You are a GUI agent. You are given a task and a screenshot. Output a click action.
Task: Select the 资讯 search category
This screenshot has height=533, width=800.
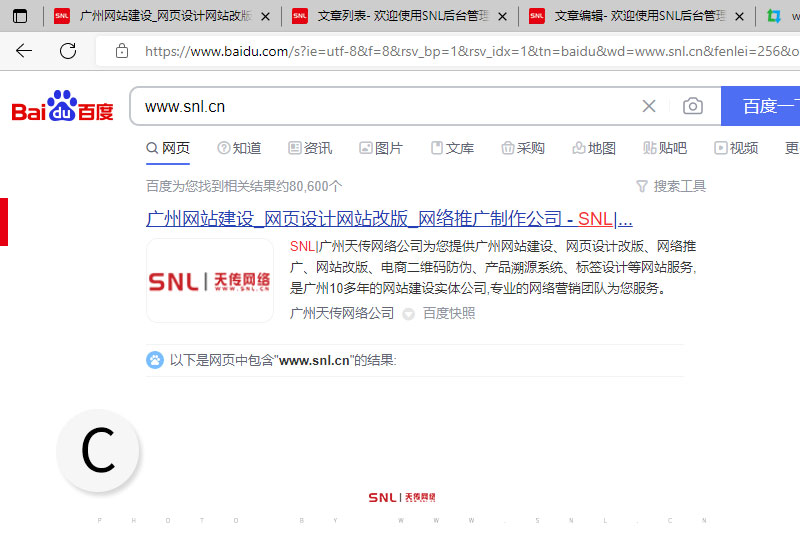pos(310,148)
